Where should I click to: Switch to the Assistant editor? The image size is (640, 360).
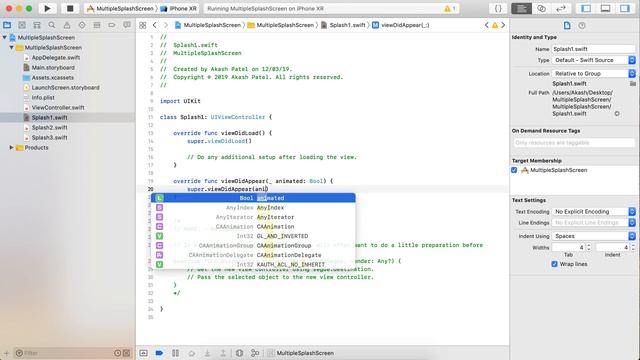point(541,9)
